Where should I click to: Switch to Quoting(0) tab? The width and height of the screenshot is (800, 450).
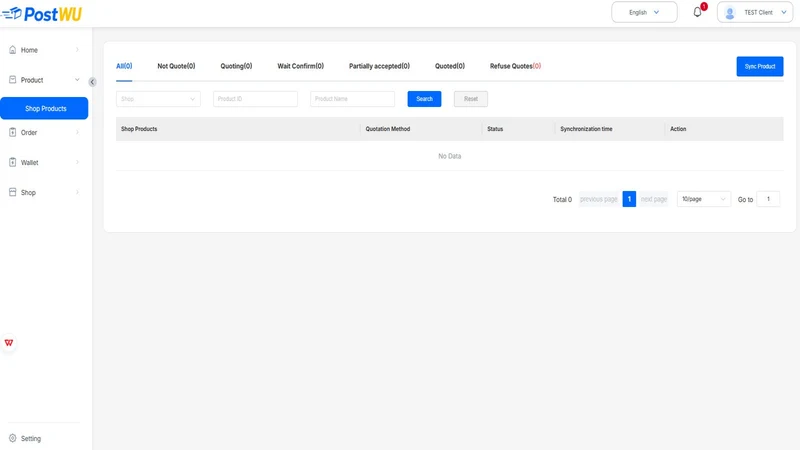tap(236, 66)
